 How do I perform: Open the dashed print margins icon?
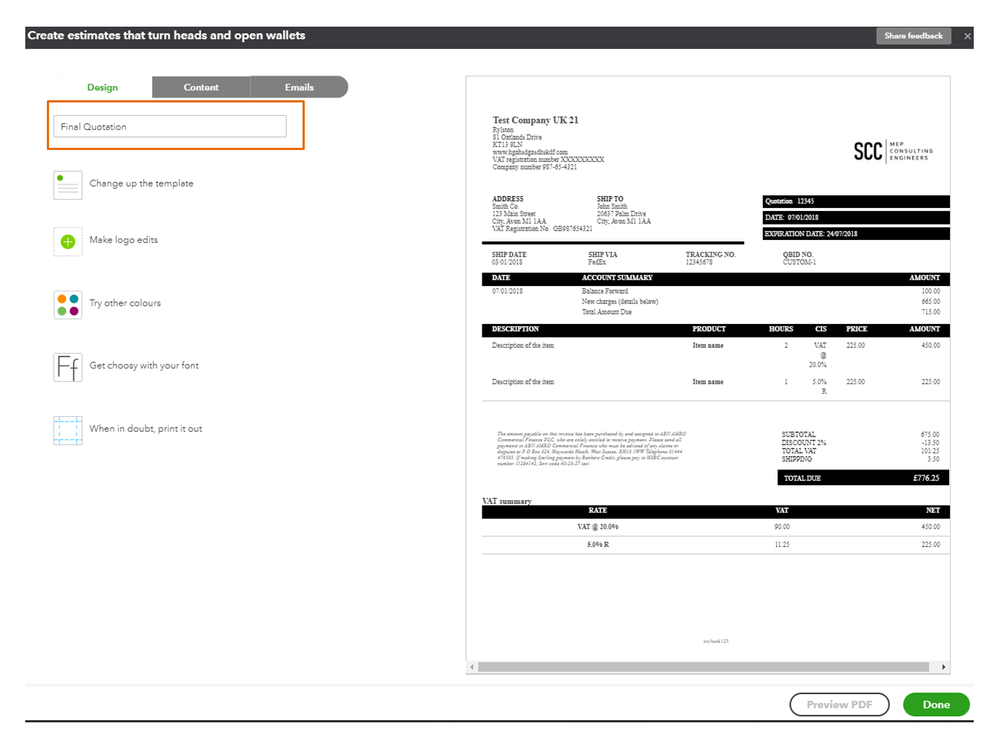tap(68, 430)
